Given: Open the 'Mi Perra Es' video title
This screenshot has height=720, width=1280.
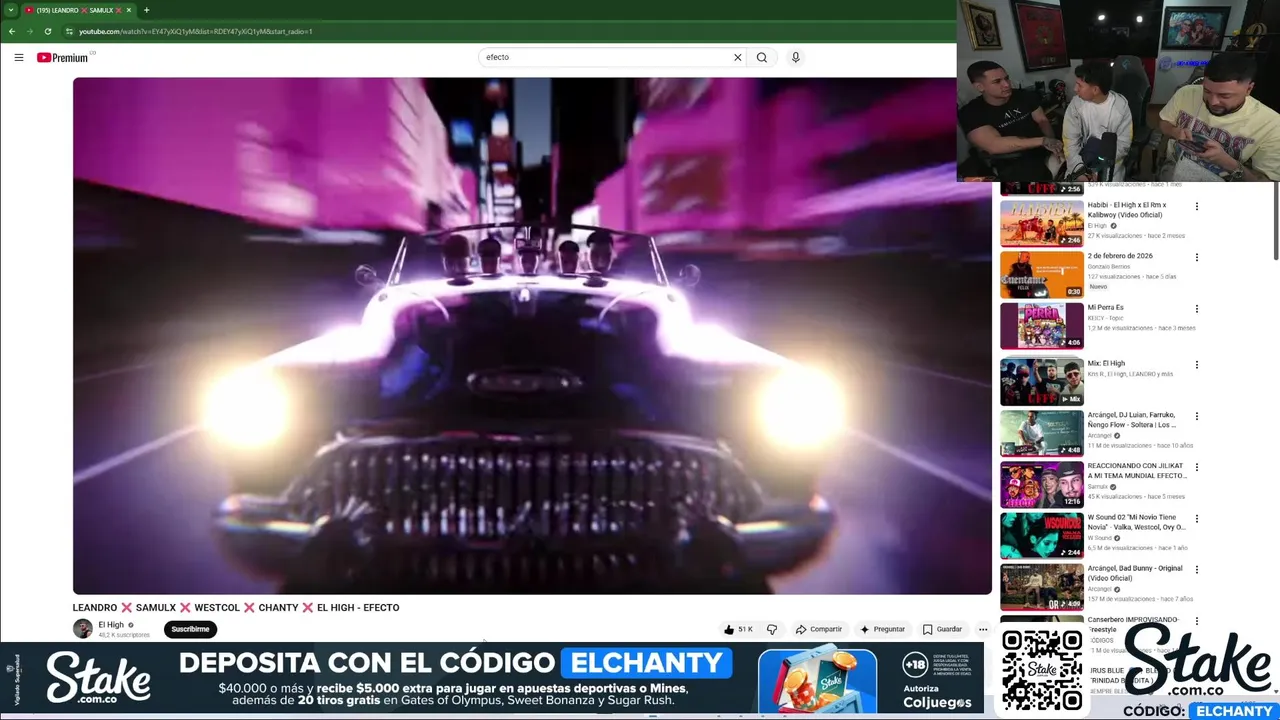Looking at the screenshot, I should coord(1105,307).
